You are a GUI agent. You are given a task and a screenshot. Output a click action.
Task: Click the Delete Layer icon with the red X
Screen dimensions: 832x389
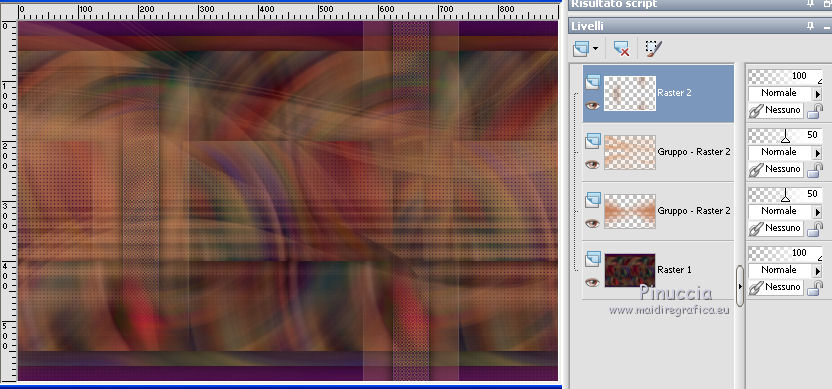(x=621, y=48)
